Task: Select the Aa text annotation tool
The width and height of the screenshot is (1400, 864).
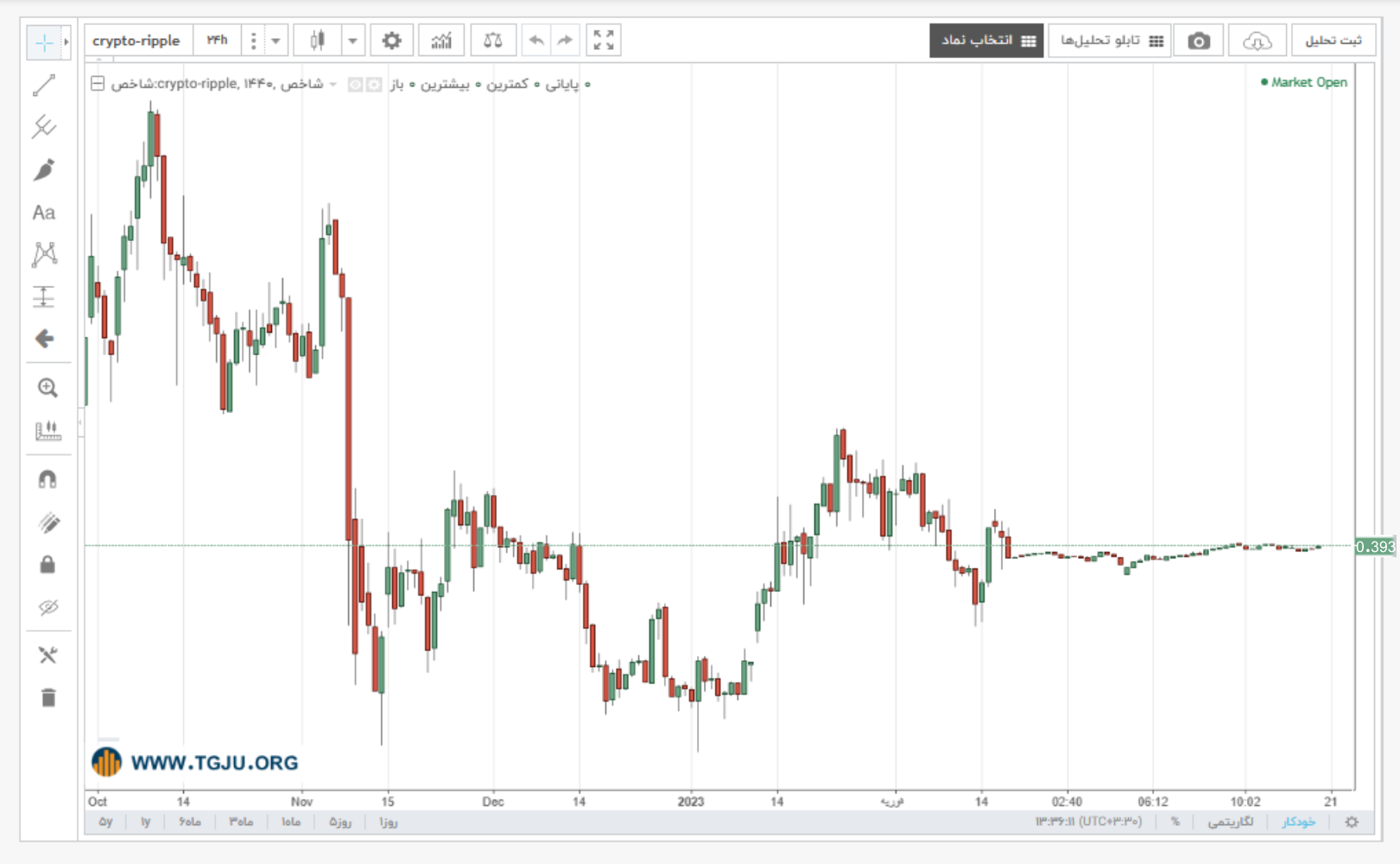Action: [x=44, y=213]
